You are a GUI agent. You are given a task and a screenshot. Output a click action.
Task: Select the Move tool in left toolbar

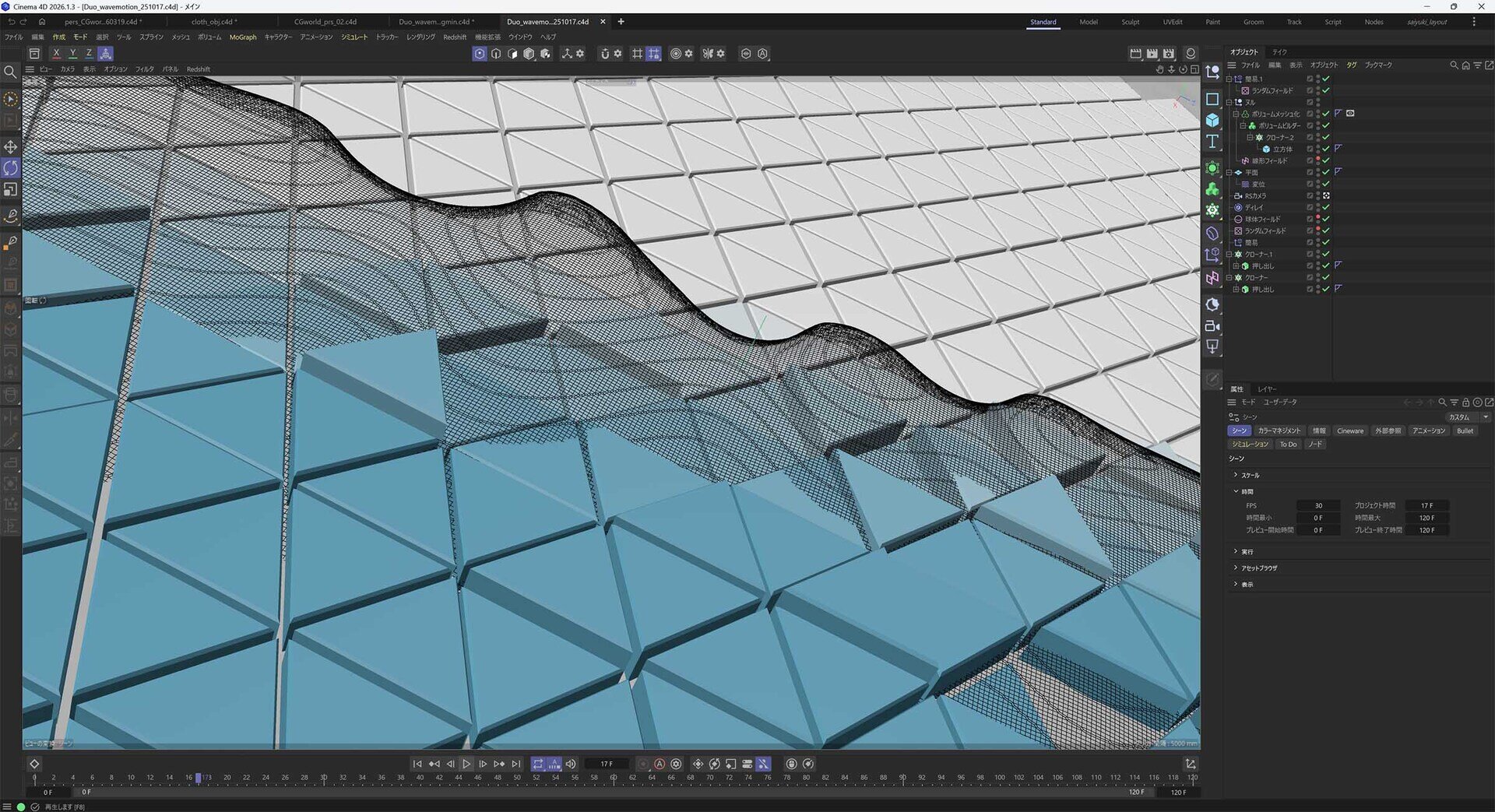10,147
